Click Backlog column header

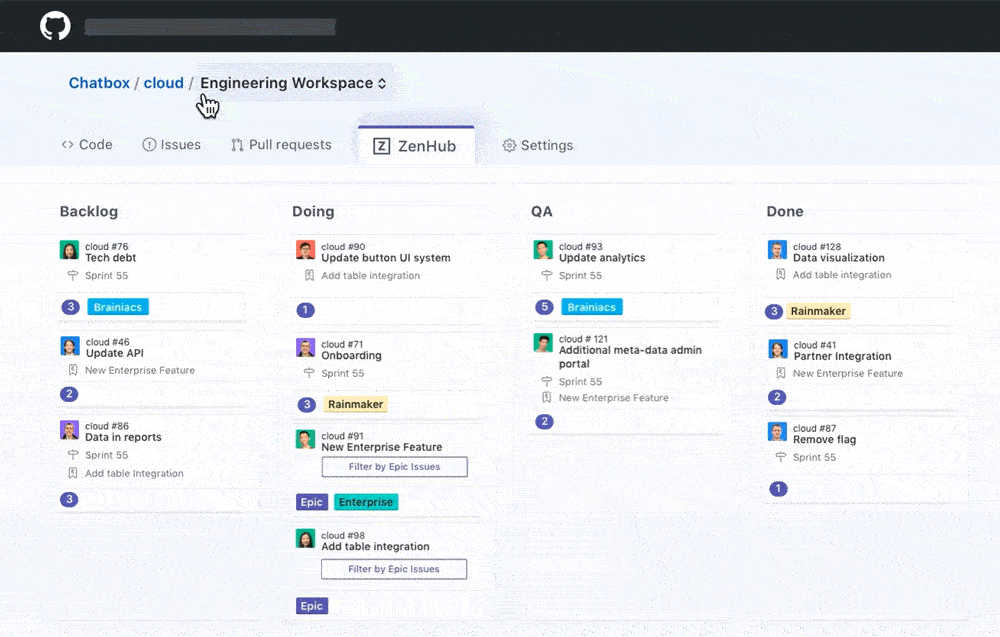89,212
